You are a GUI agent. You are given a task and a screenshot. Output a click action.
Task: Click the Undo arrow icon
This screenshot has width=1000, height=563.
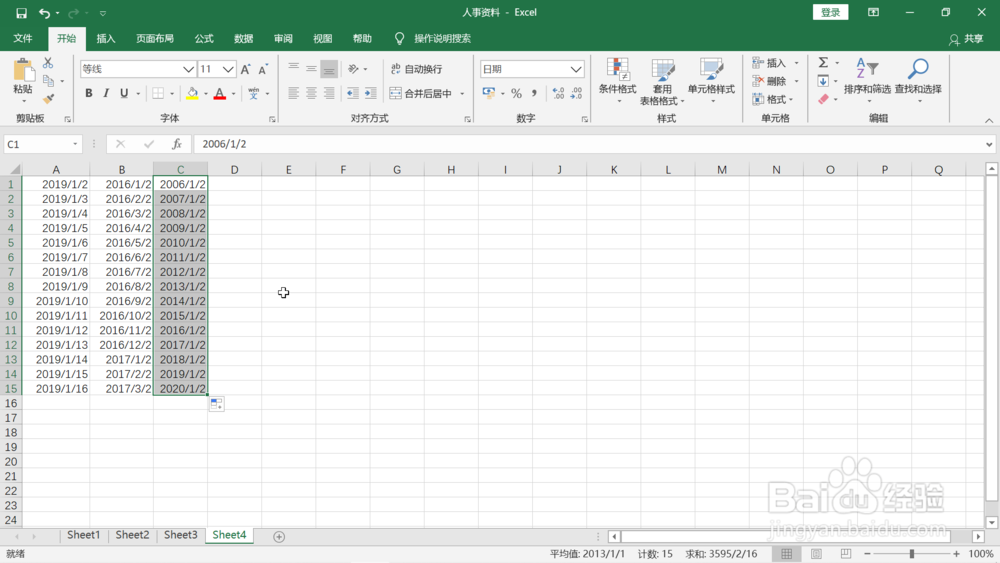coord(44,13)
